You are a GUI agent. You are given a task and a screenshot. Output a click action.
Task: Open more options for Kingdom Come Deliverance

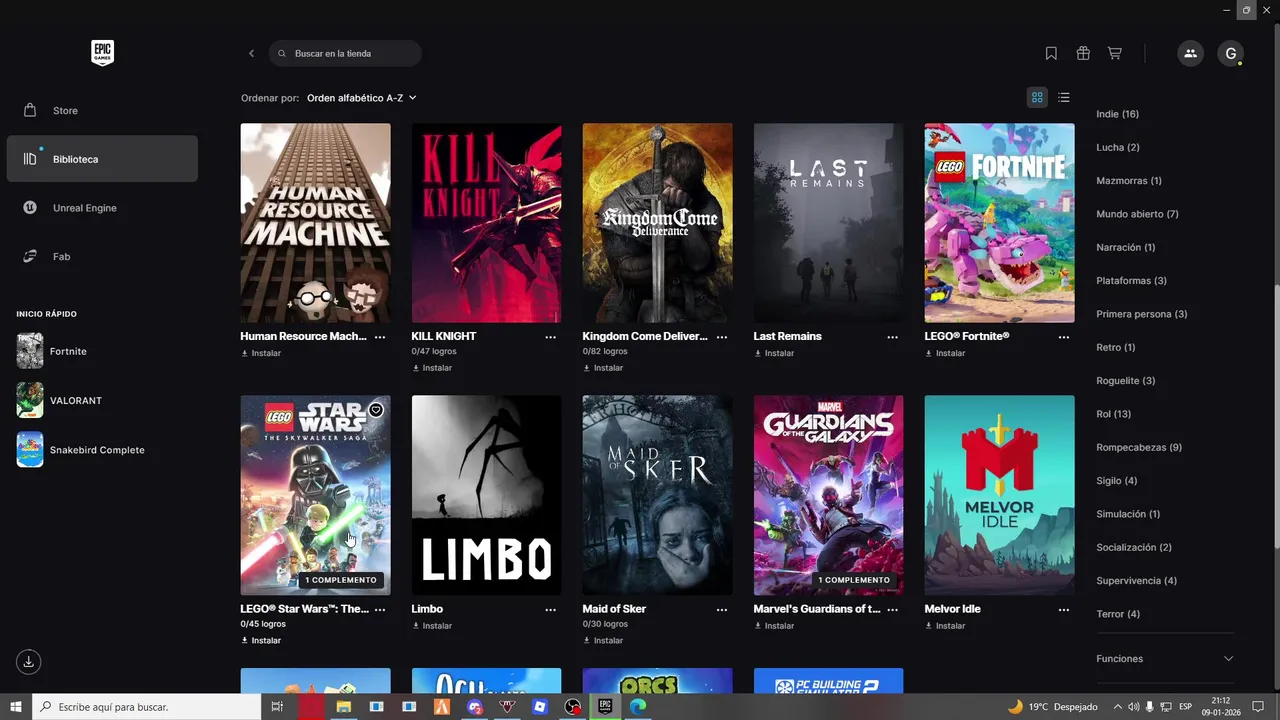pyautogui.click(x=722, y=337)
